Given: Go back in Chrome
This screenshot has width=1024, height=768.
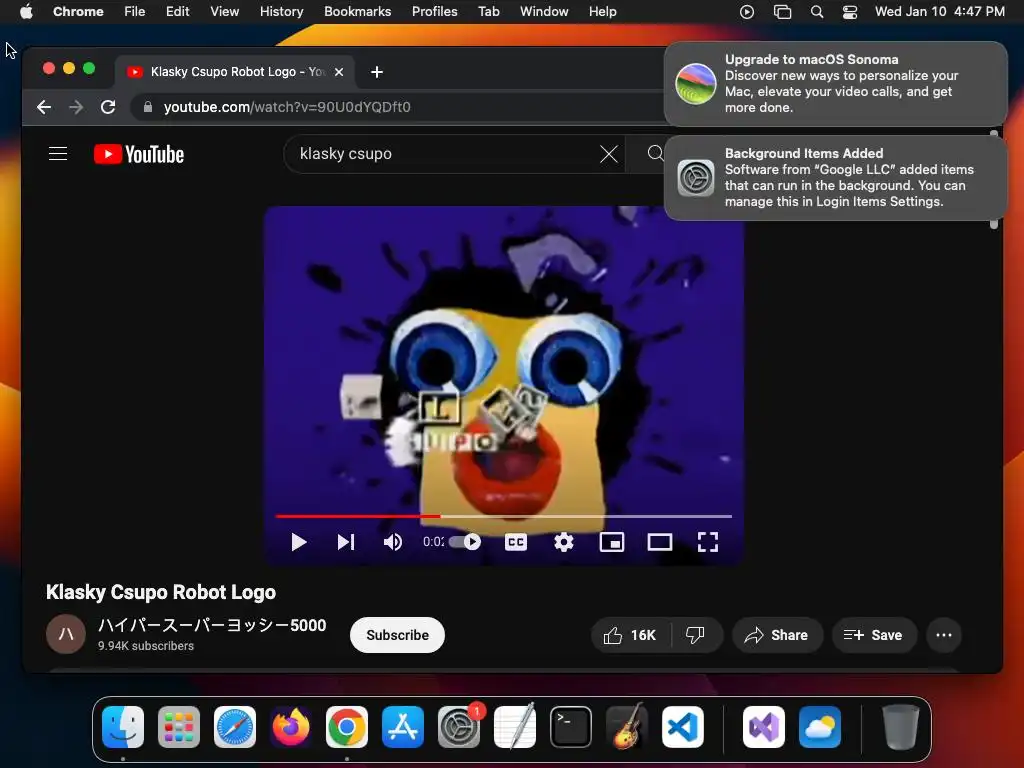Looking at the screenshot, I should pyautogui.click(x=44, y=107).
